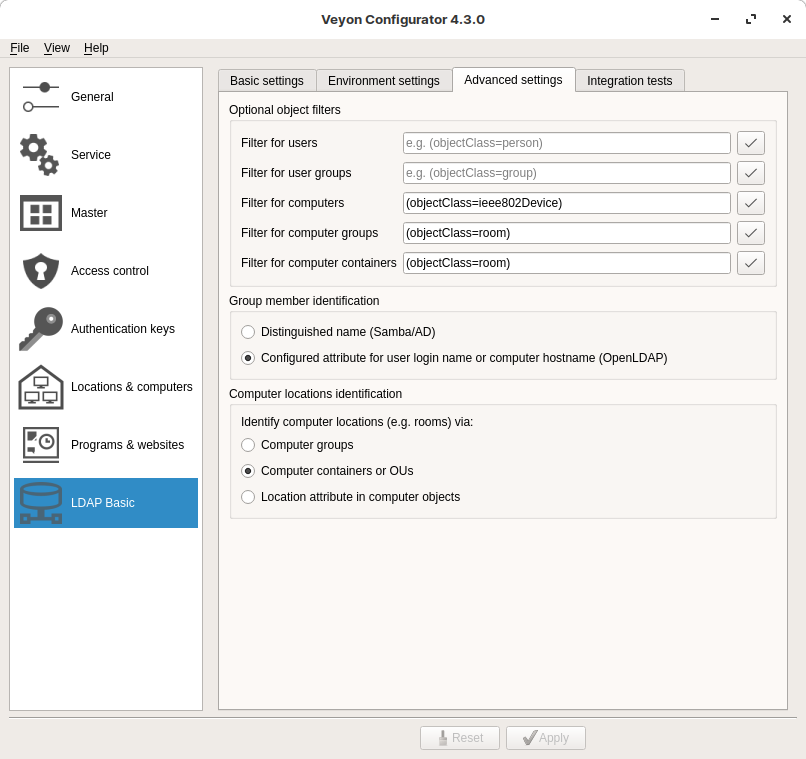Open the File menu
The image size is (806, 759).
pos(20,48)
